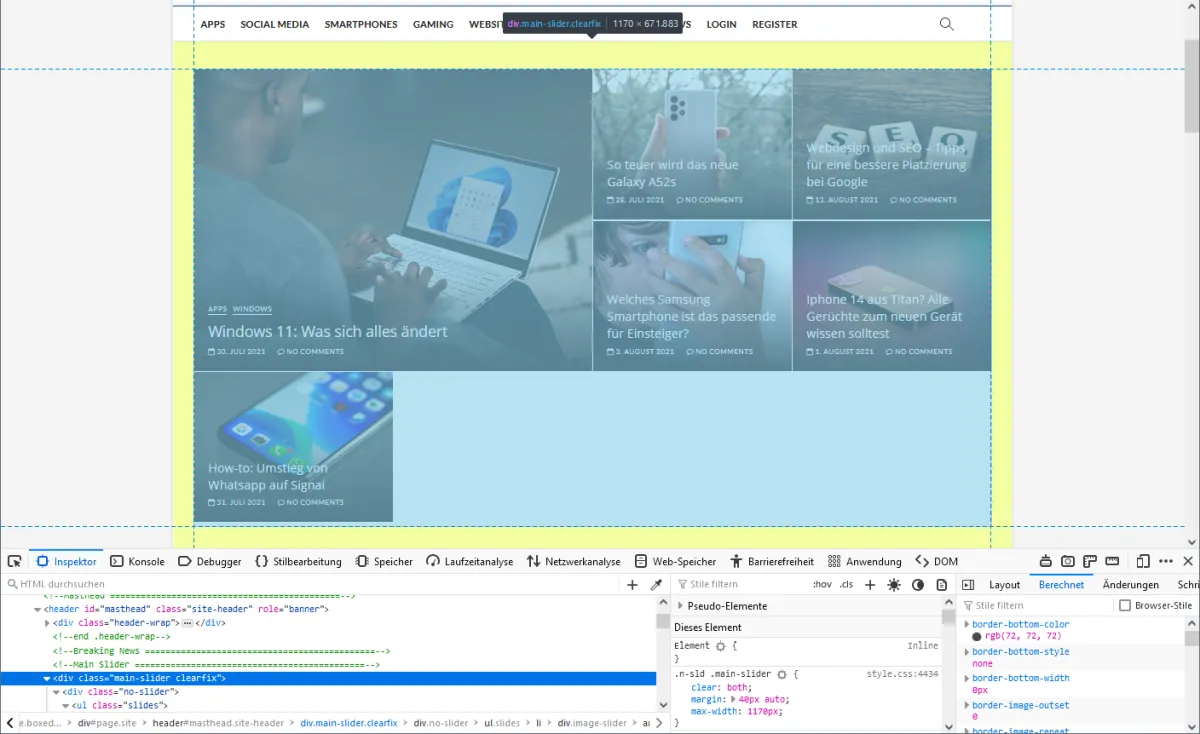Take a screenshot with the camera icon
Viewport: 1200px width, 734px height.
(1068, 561)
